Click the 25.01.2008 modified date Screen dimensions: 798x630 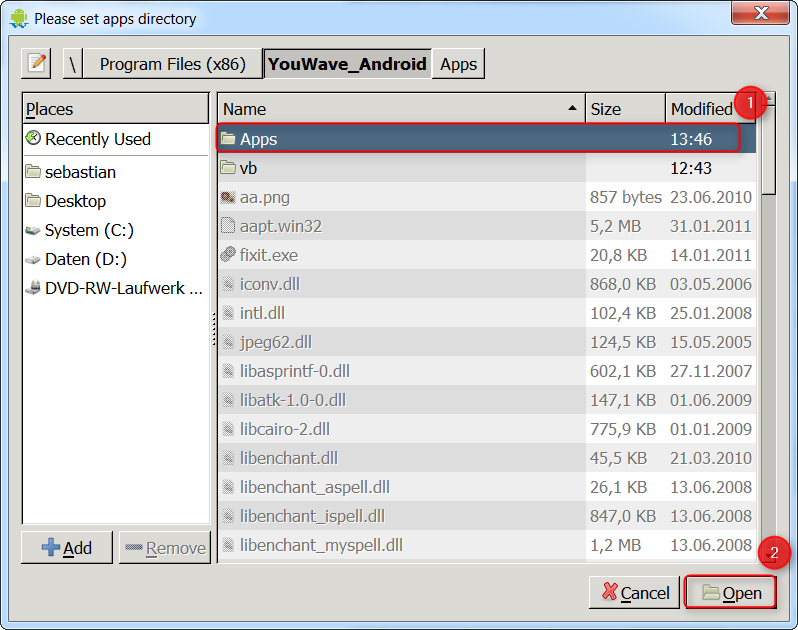pos(710,313)
